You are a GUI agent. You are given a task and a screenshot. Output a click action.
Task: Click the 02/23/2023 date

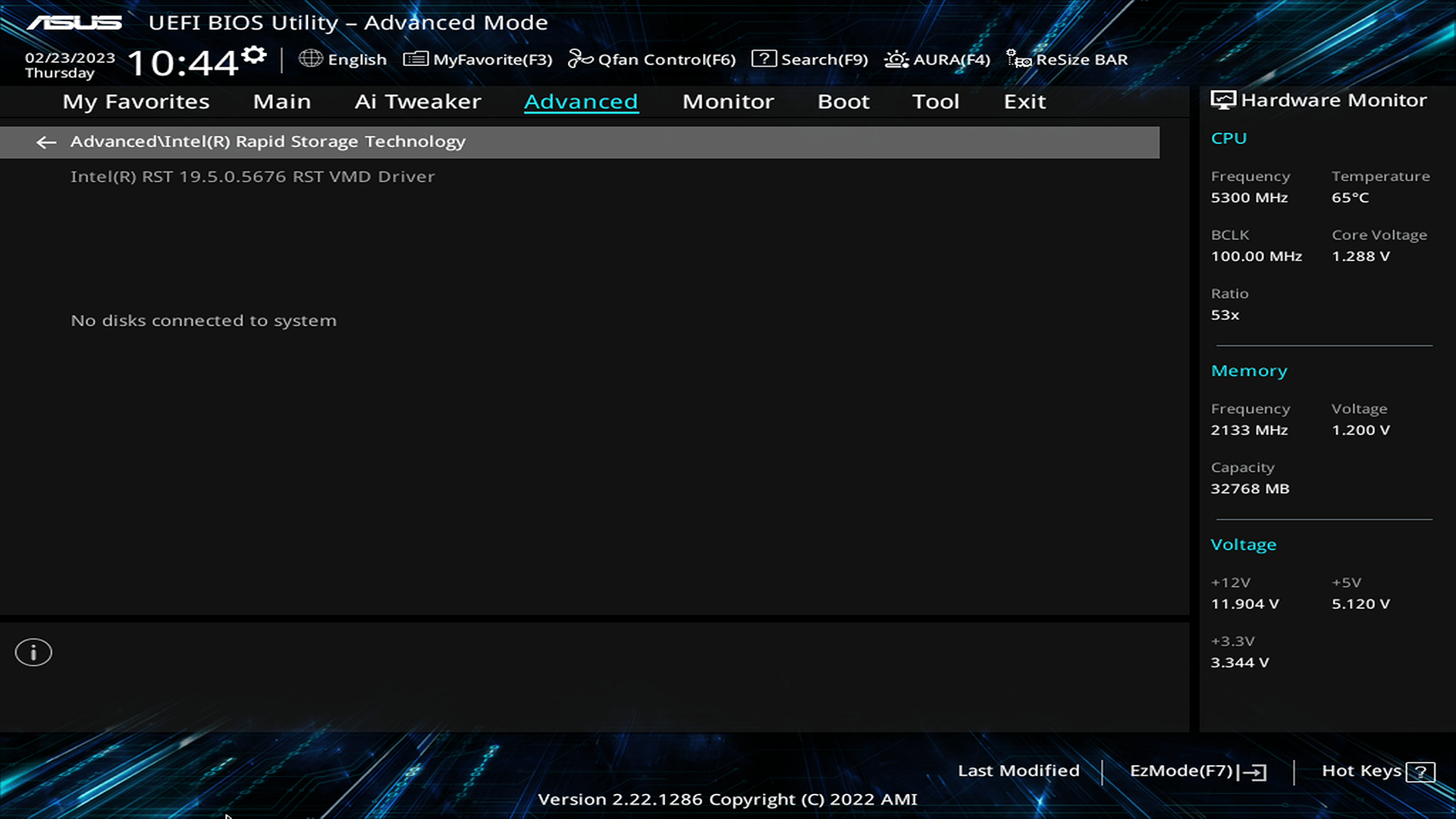tap(70, 58)
